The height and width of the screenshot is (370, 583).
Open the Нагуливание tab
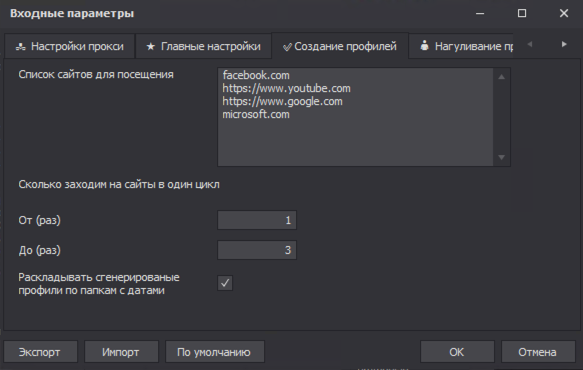pos(461,46)
